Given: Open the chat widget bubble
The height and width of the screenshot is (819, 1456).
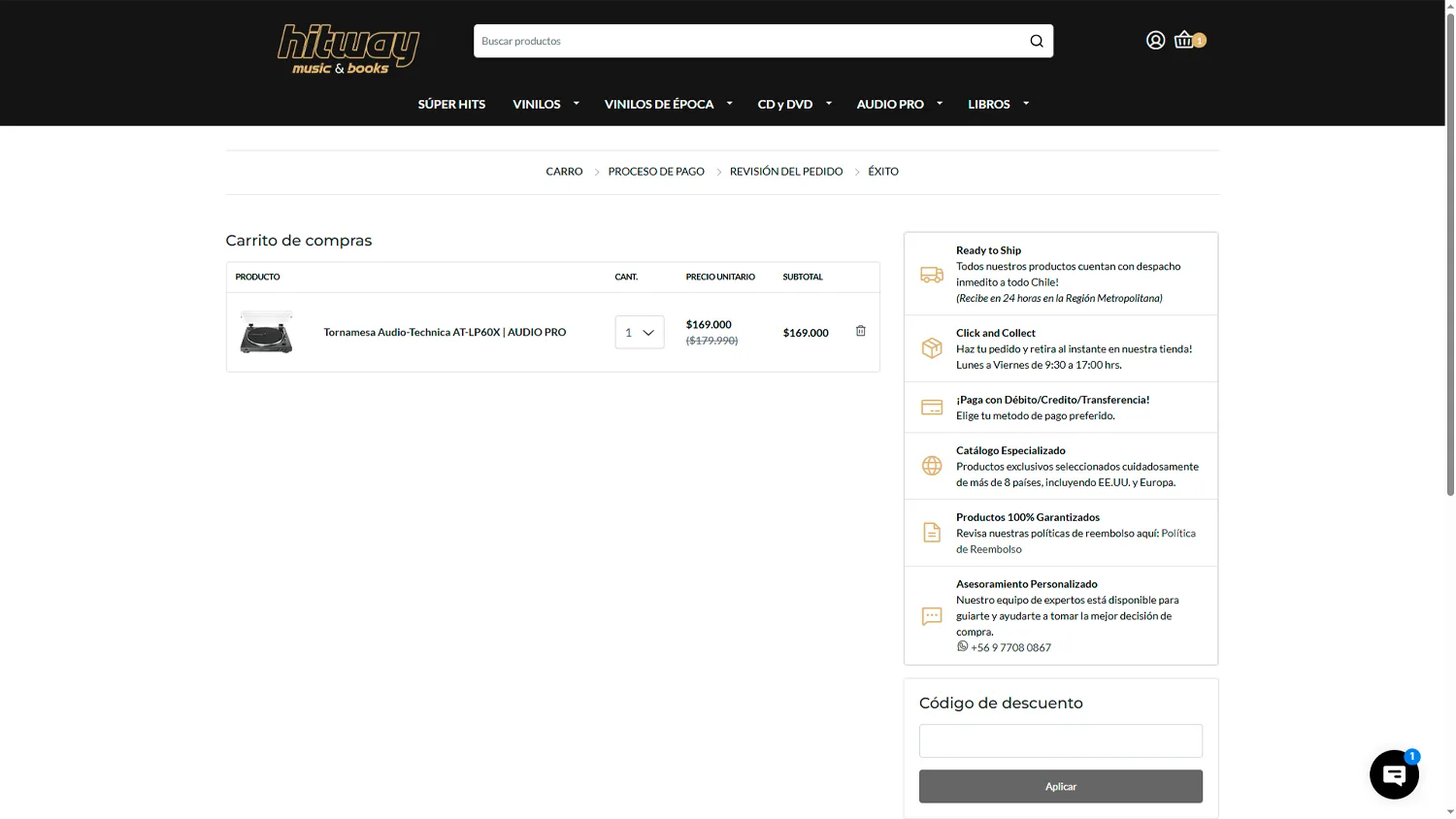Looking at the screenshot, I should click(1394, 774).
